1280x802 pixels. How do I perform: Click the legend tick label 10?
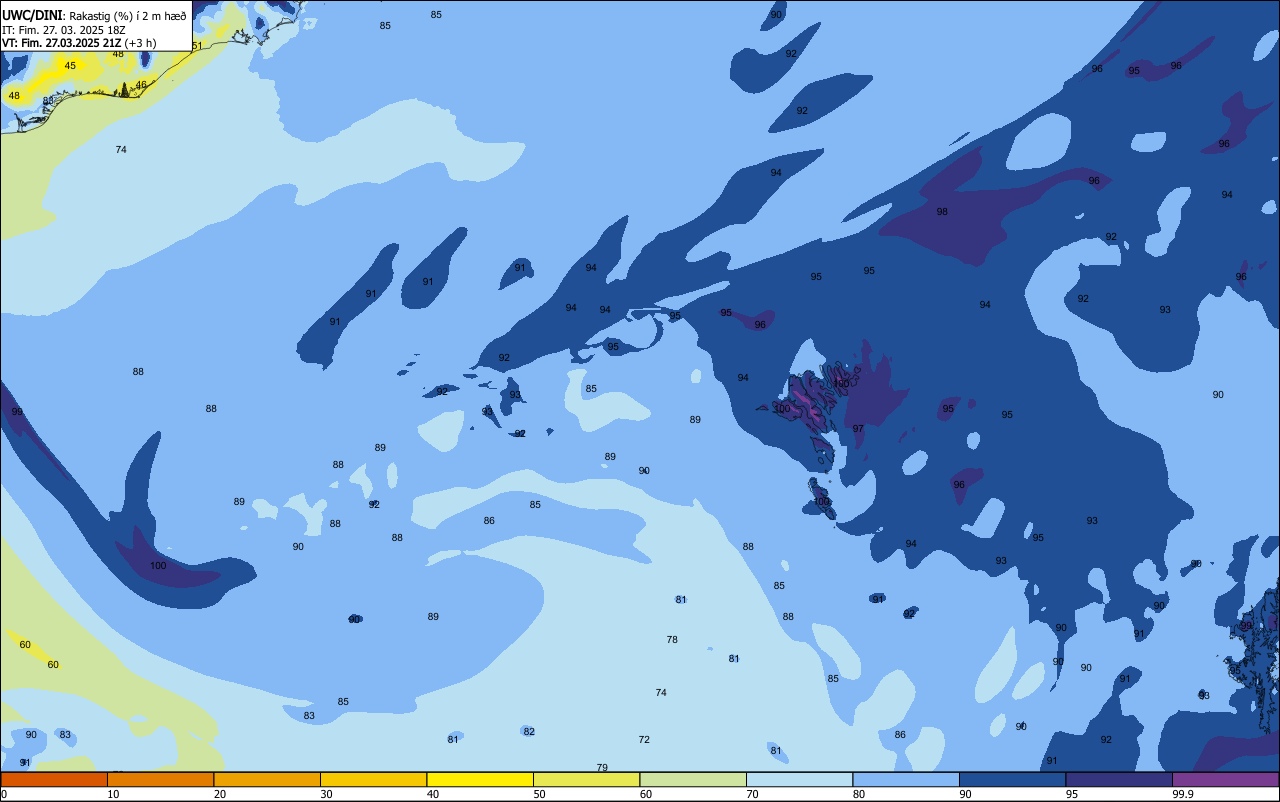click(x=113, y=794)
